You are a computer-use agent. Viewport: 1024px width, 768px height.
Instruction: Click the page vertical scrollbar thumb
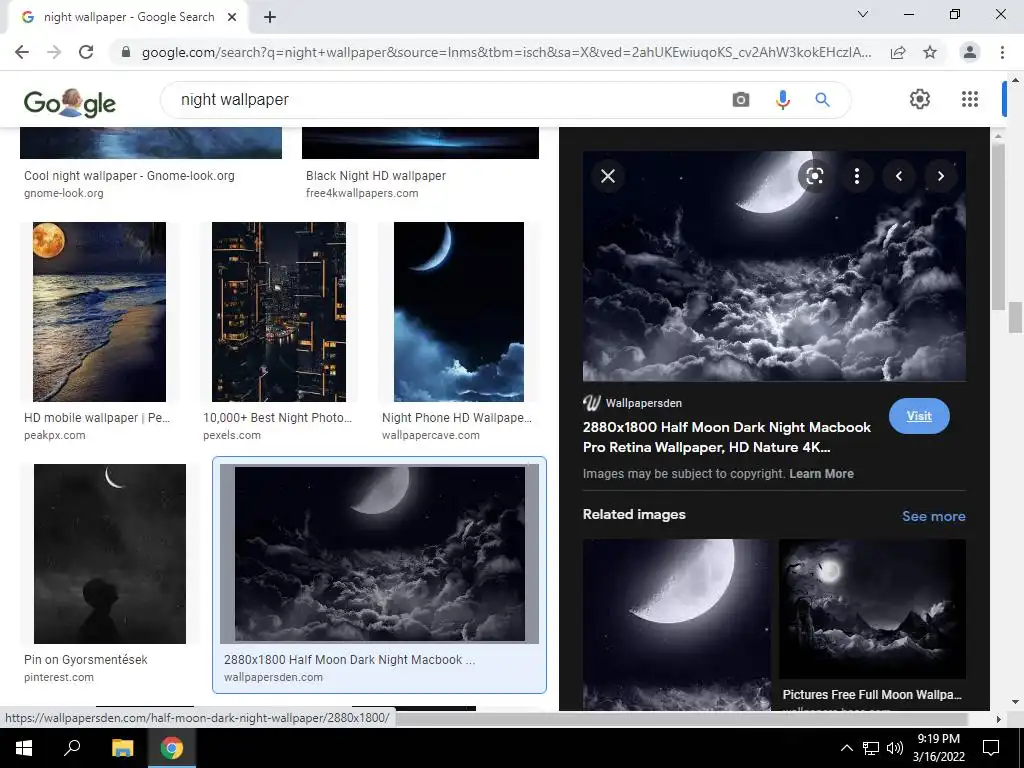point(1014,318)
